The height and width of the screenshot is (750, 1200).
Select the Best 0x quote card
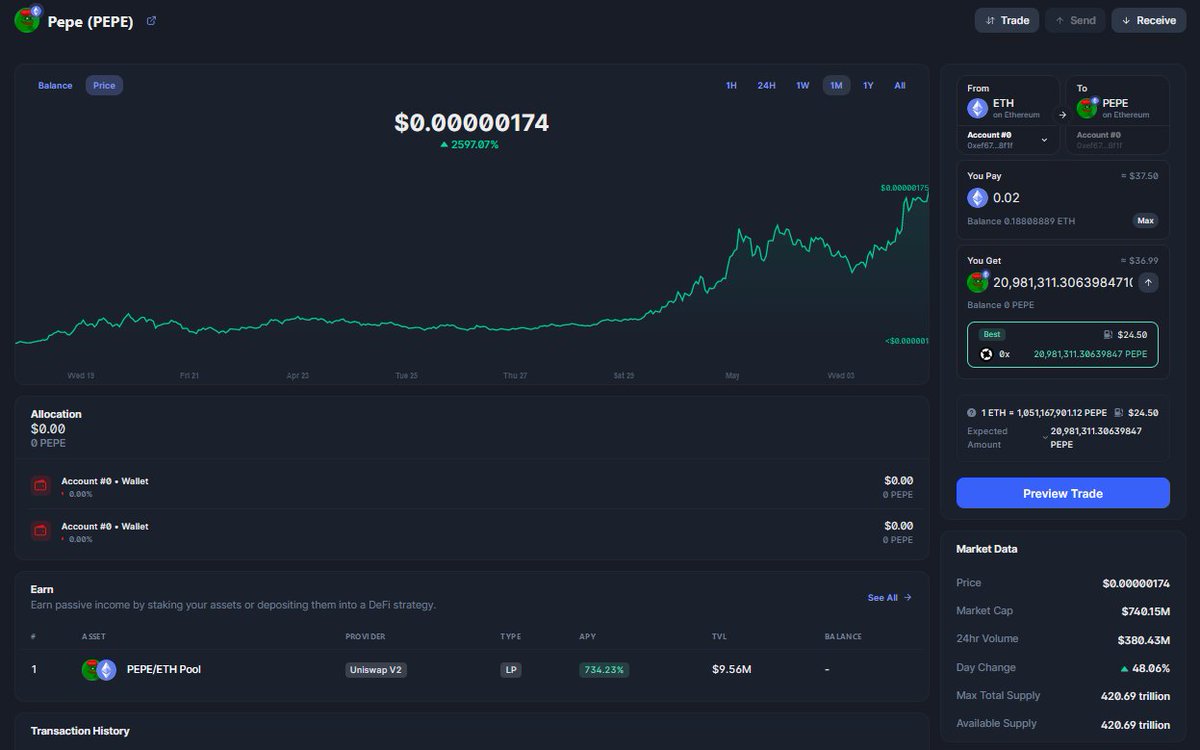click(x=1063, y=345)
